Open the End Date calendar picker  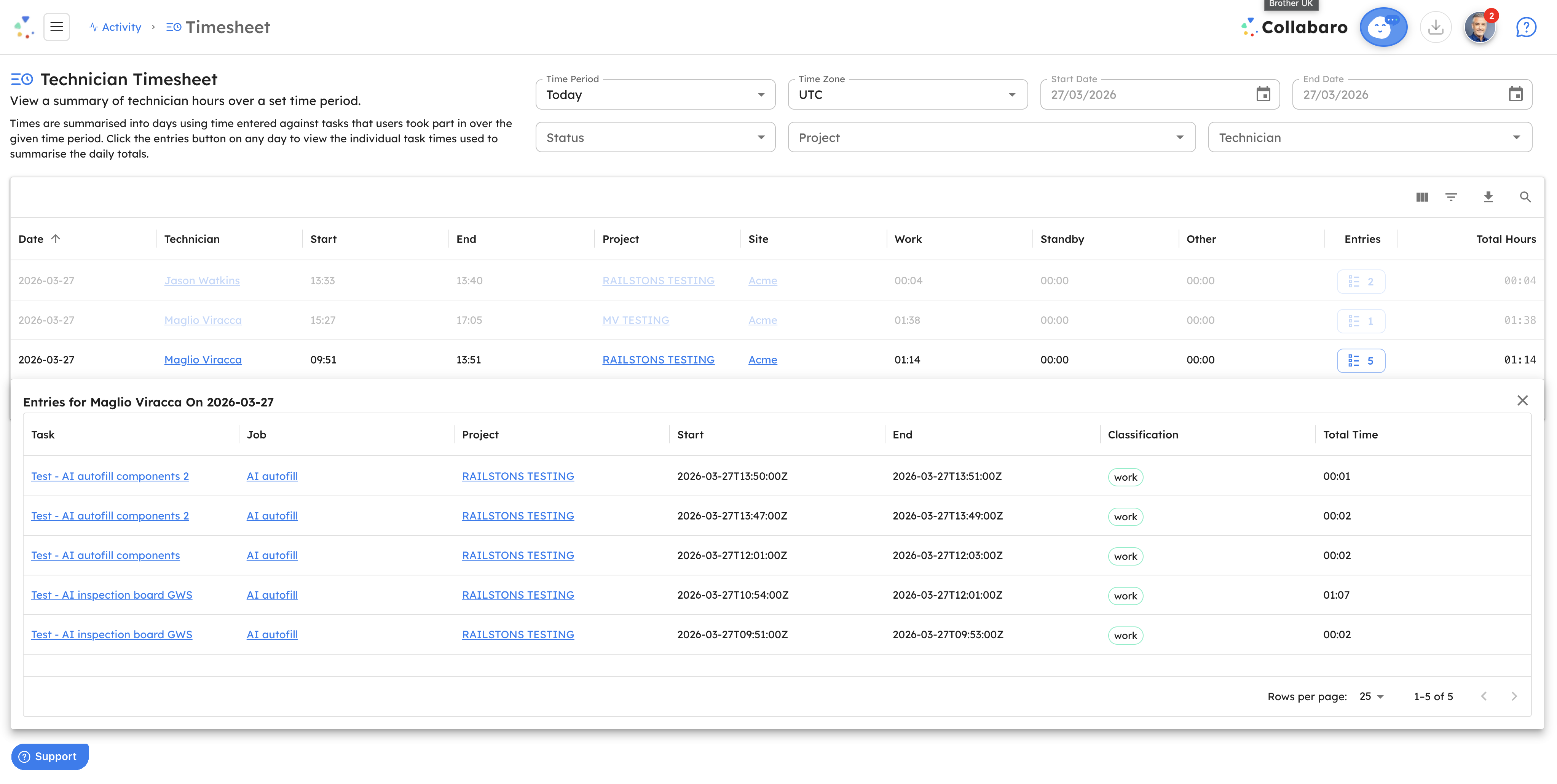click(x=1516, y=94)
